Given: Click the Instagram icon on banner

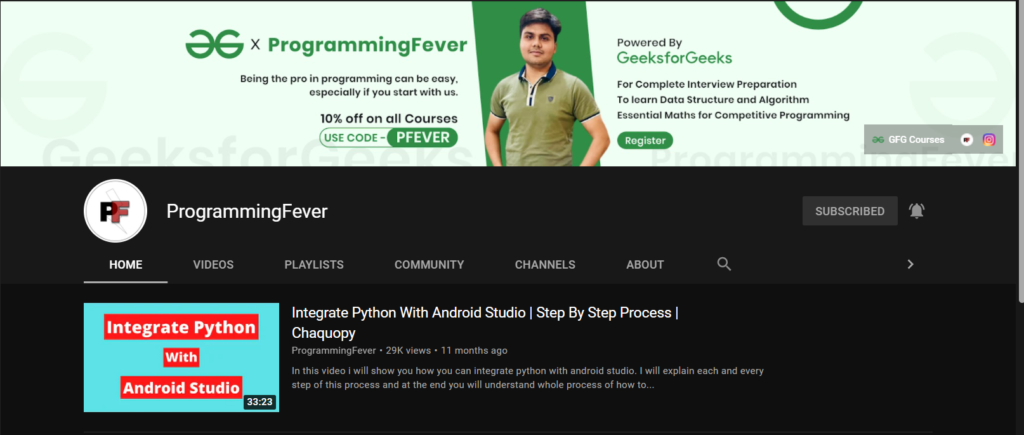Looking at the screenshot, I should point(989,139).
